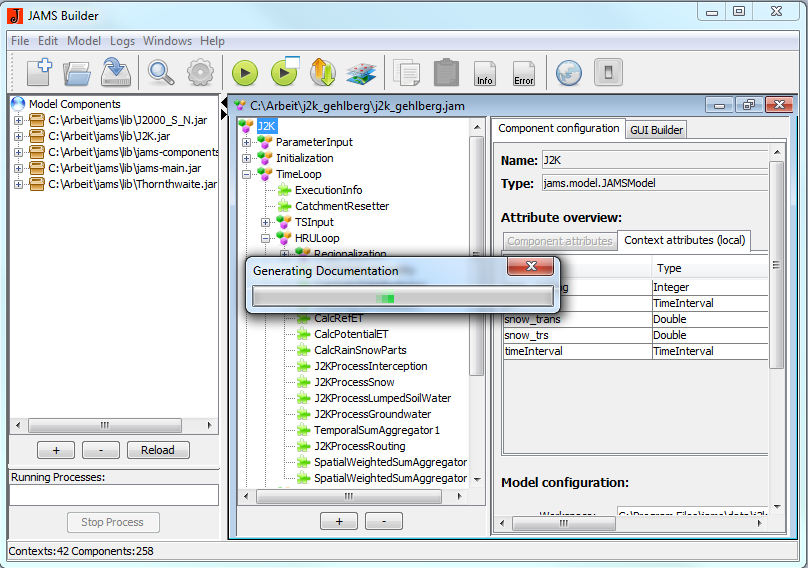Collapse the TimeLoop tree node
808x568 pixels.
pyautogui.click(x=247, y=174)
